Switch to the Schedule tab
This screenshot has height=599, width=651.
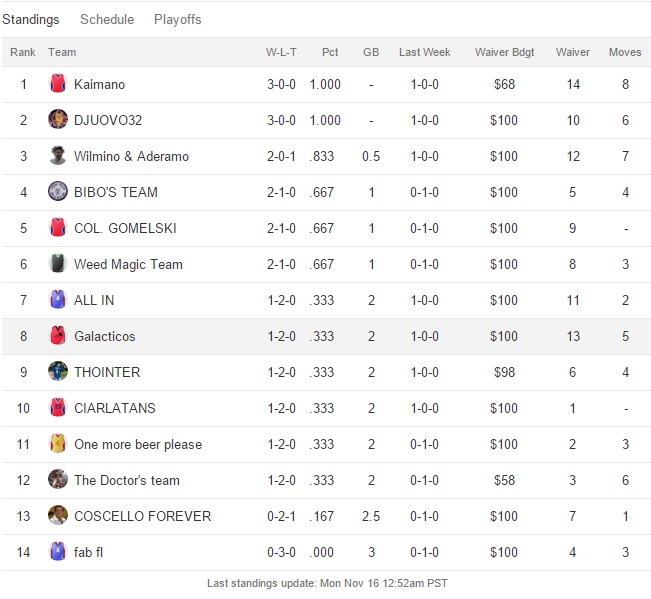pos(106,20)
